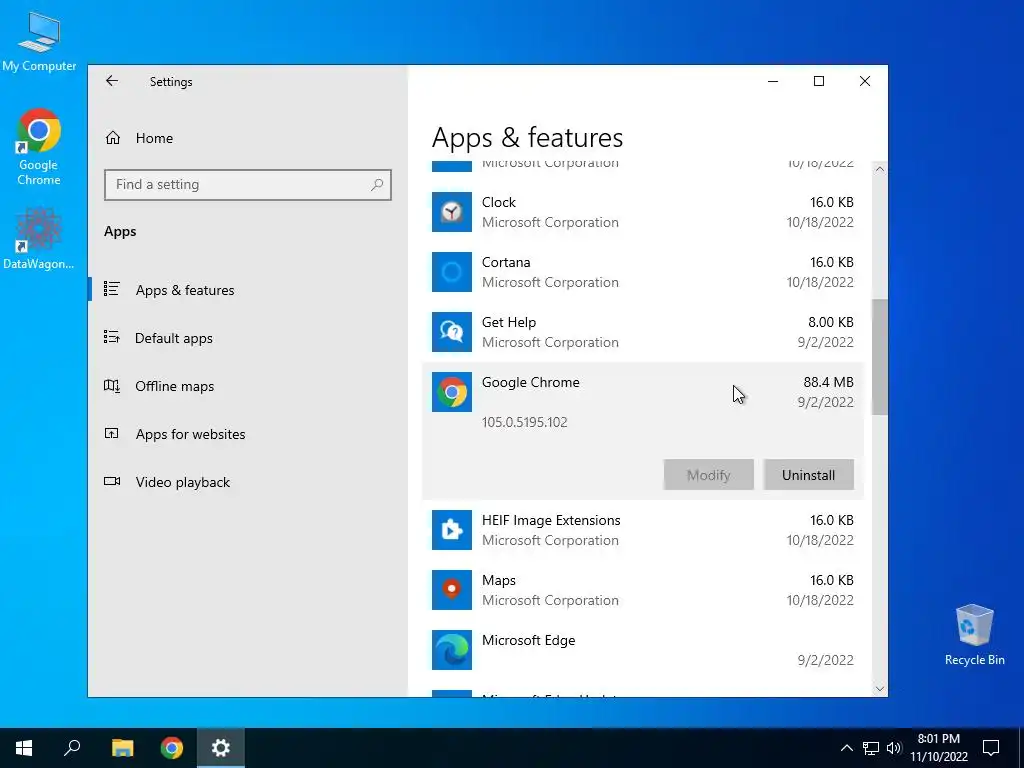Open My Computer desktop icon
This screenshot has height=768, width=1024.
coord(39,41)
